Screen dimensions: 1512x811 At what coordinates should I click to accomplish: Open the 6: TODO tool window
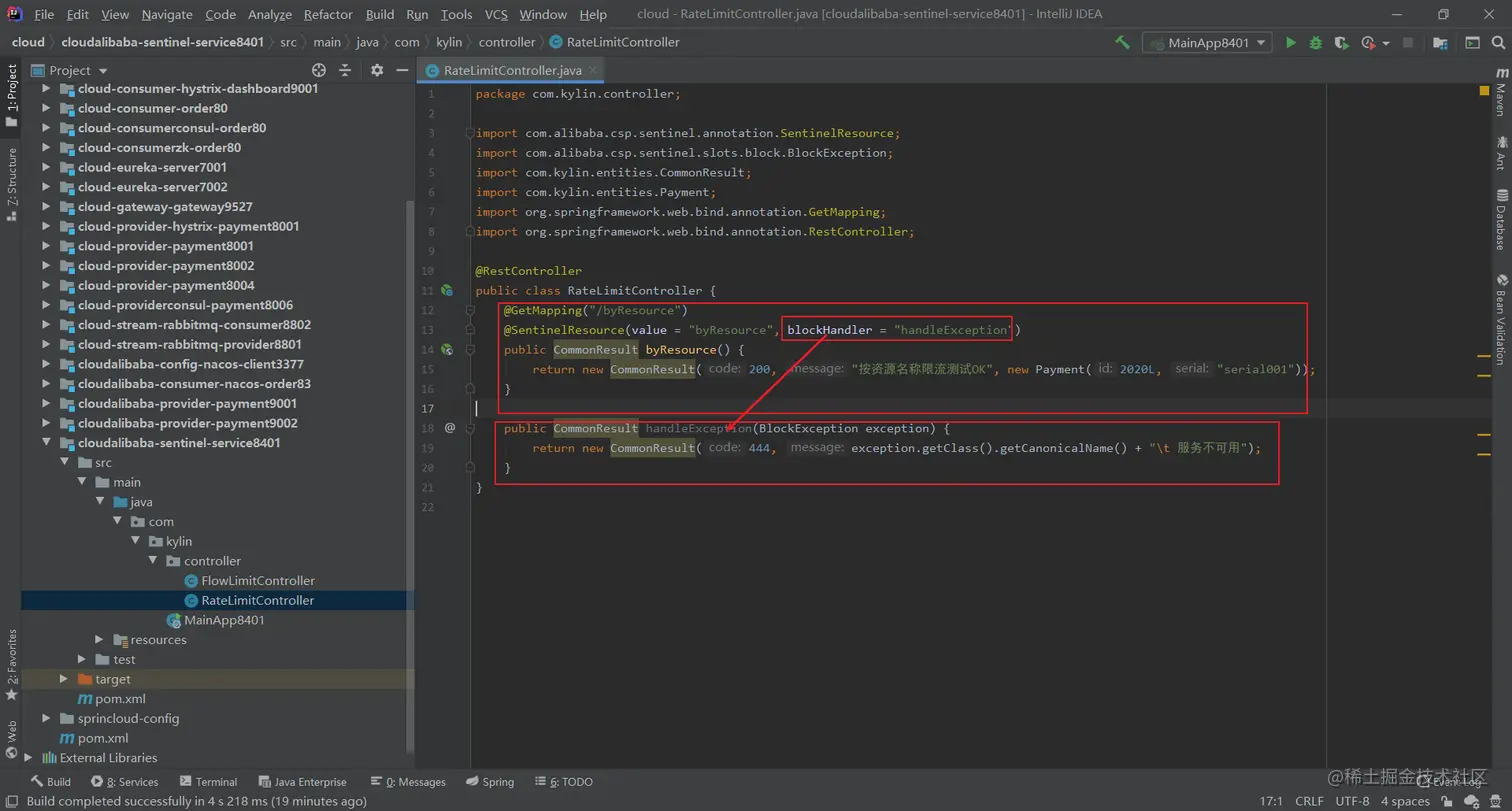coord(563,782)
